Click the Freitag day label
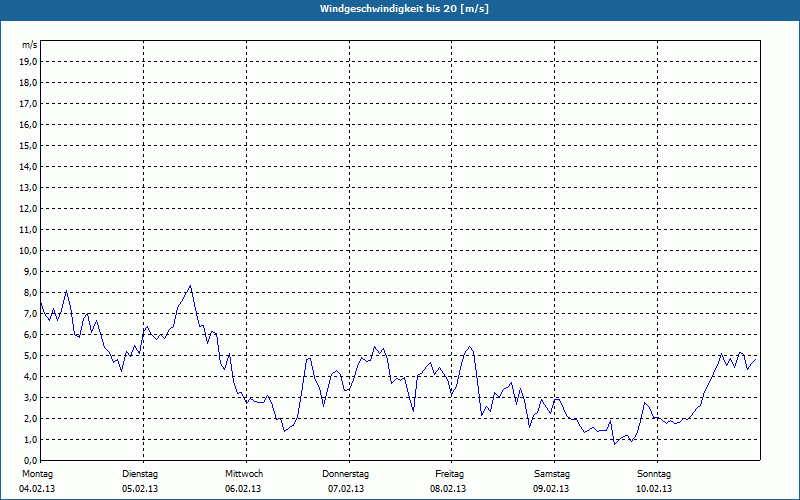This screenshot has width=800, height=500. [449, 474]
